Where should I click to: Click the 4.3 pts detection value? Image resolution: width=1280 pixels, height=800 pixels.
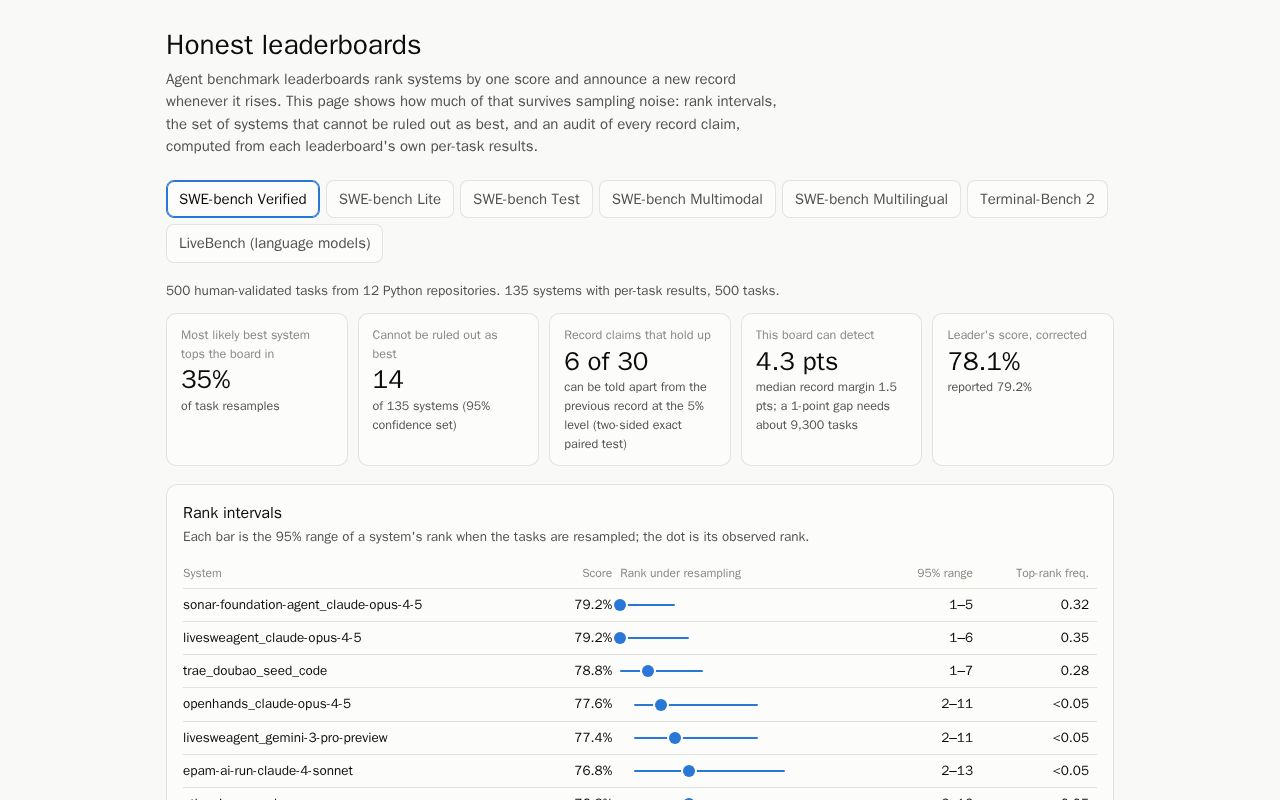(x=797, y=361)
